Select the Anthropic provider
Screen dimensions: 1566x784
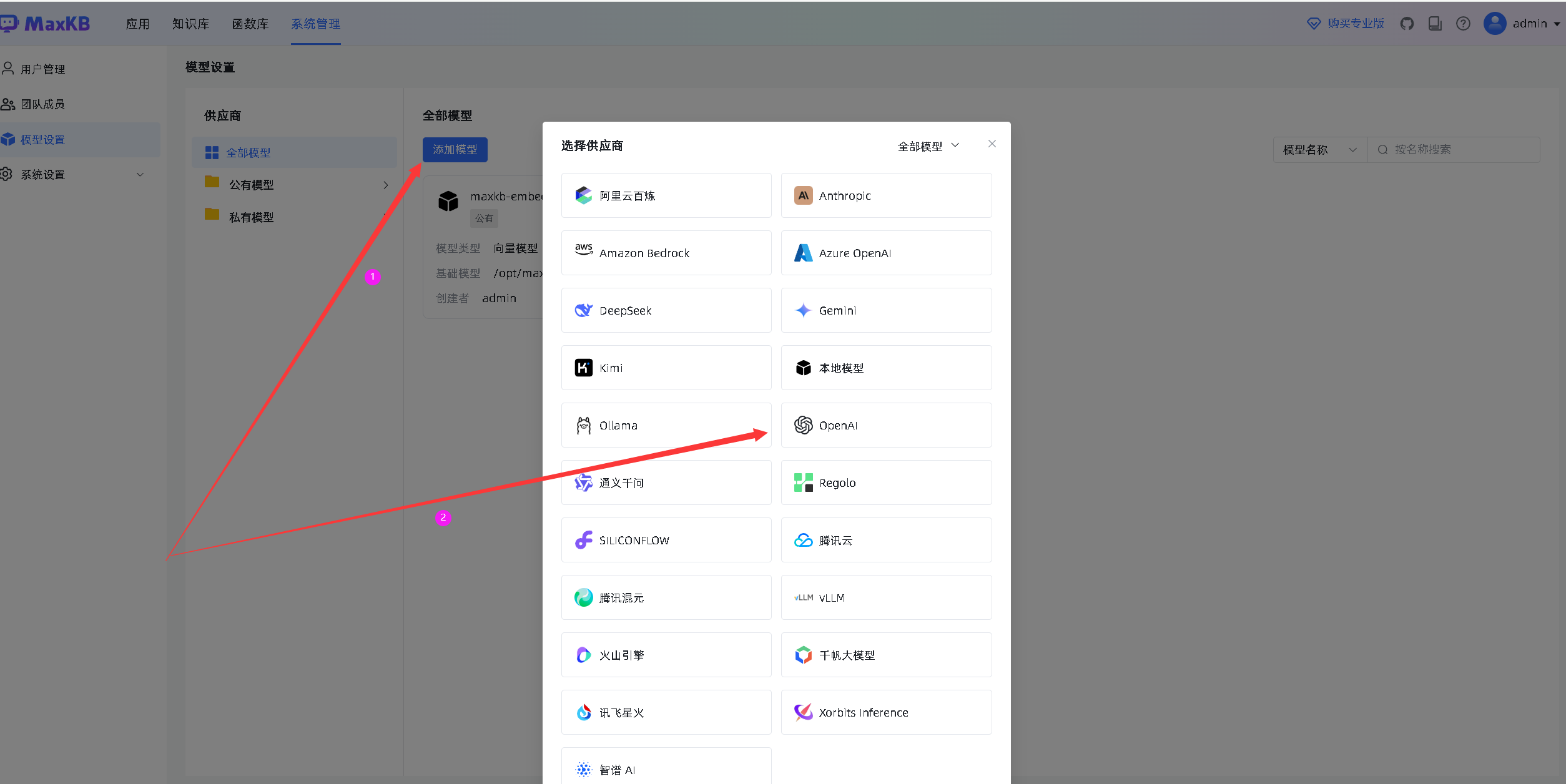click(886, 195)
